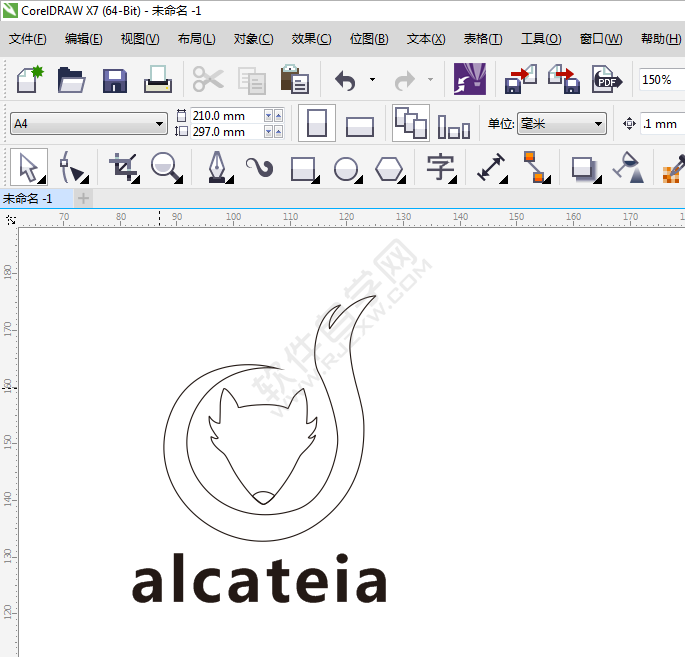Open the 位图(B) menu

369,39
